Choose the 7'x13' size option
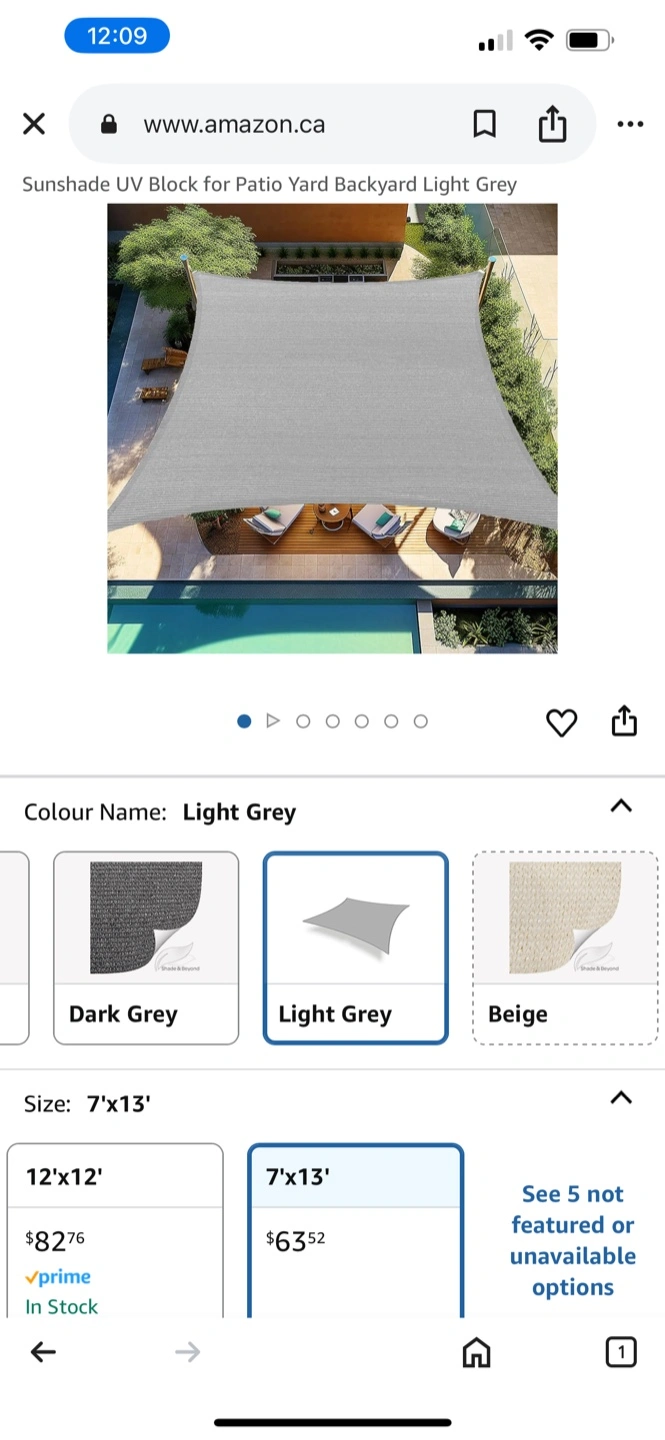 355,1230
